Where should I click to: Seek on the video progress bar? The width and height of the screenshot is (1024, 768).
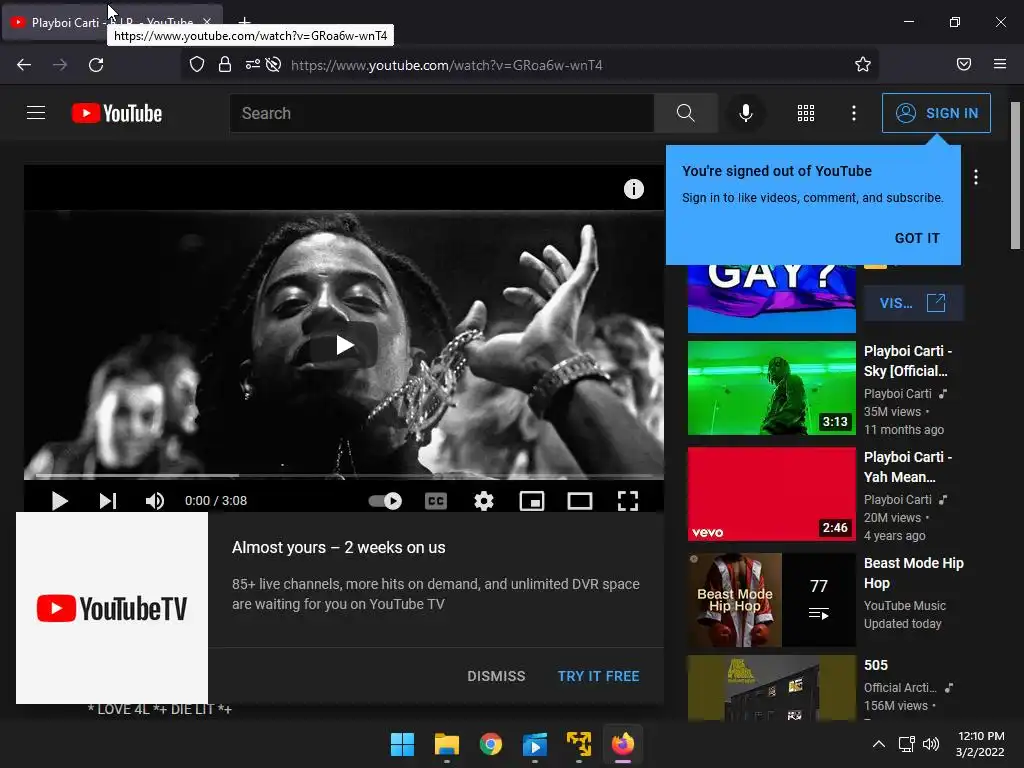(x=344, y=476)
